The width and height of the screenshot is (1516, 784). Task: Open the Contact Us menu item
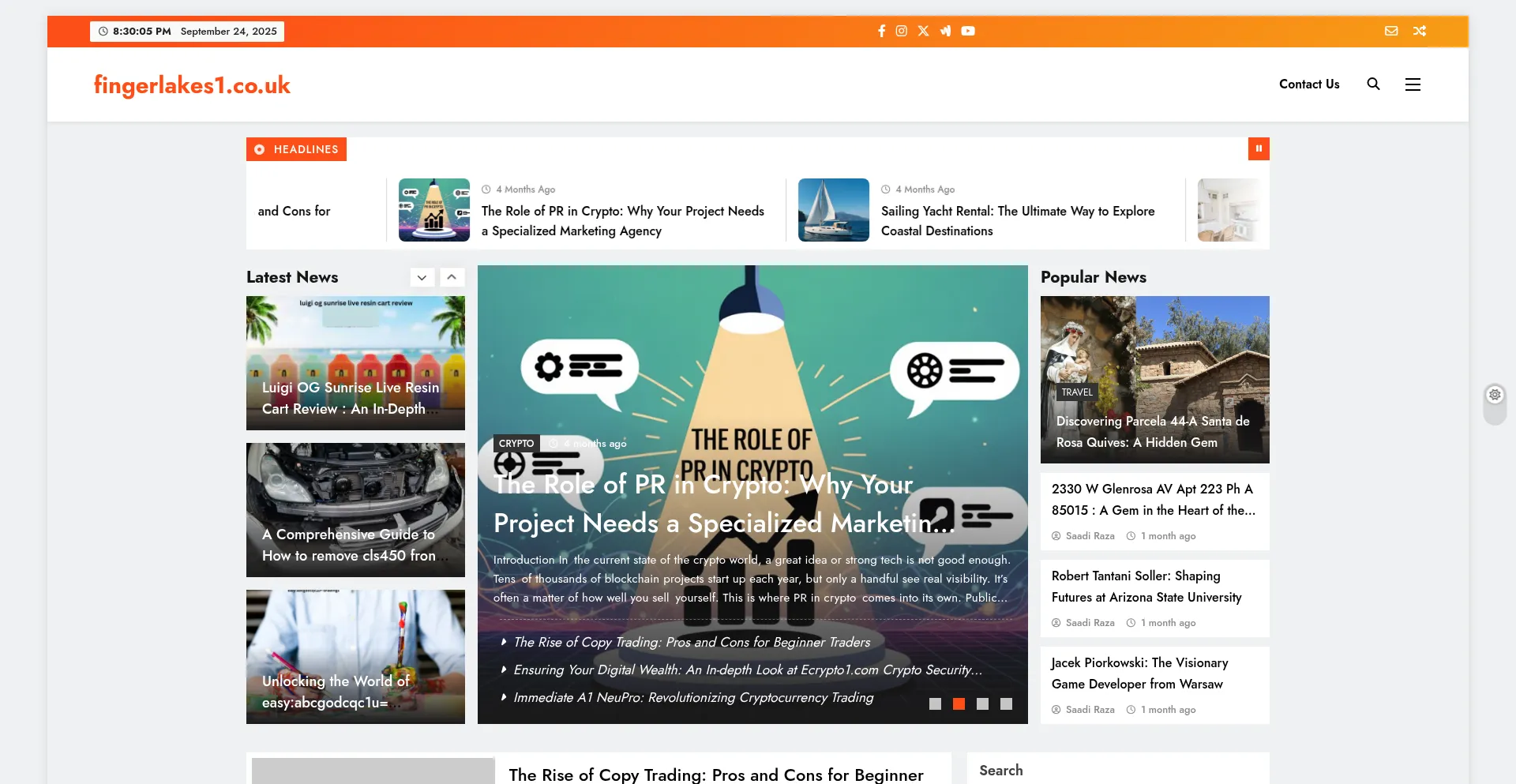[1309, 84]
